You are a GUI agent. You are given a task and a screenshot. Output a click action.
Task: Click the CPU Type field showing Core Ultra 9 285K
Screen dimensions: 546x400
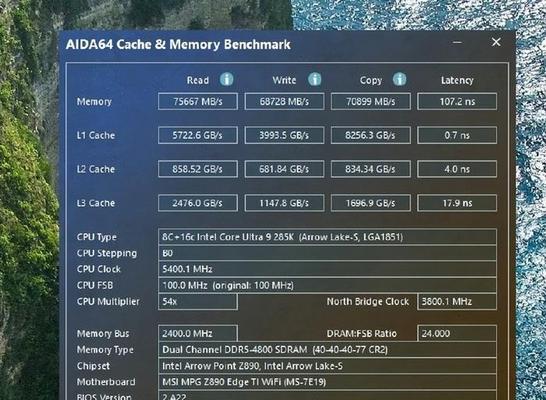(x=327, y=237)
